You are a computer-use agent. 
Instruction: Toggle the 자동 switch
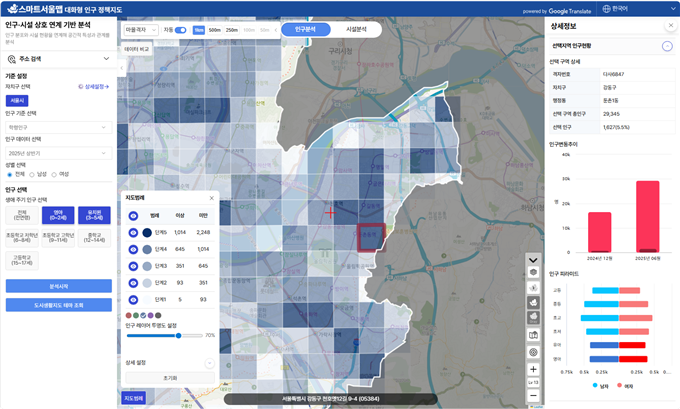[181, 30]
